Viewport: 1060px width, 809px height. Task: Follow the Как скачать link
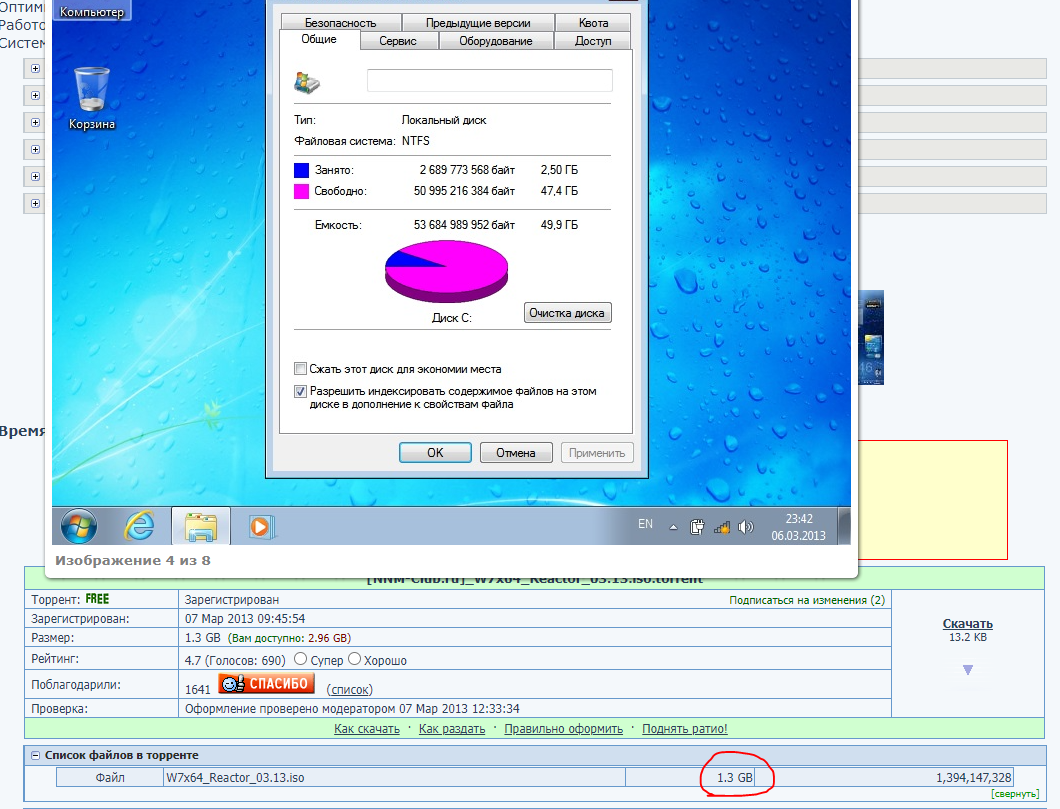367,729
